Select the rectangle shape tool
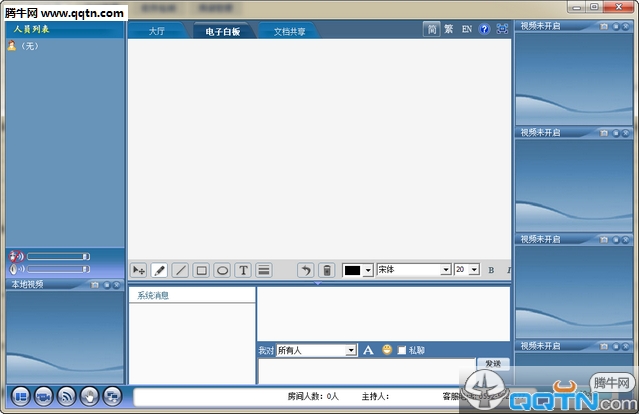Screen dimensions: 639x414 201,270
